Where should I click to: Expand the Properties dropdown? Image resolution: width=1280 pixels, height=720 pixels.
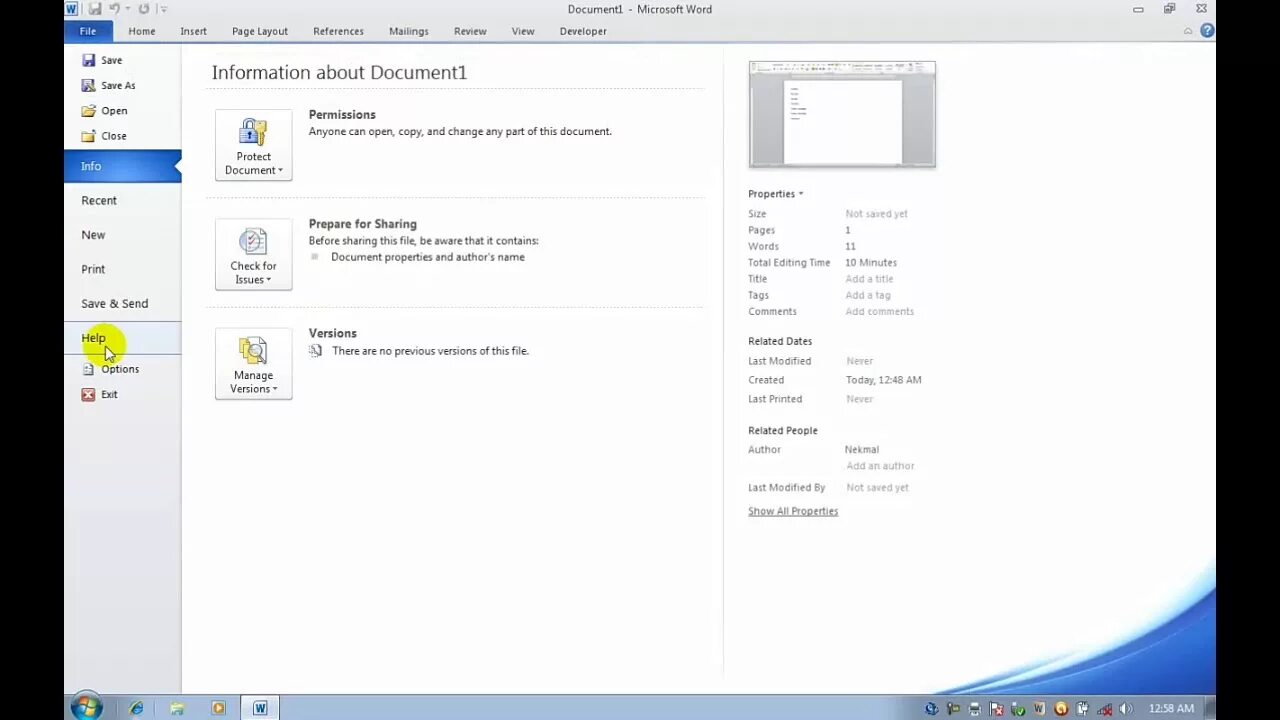coord(776,194)
